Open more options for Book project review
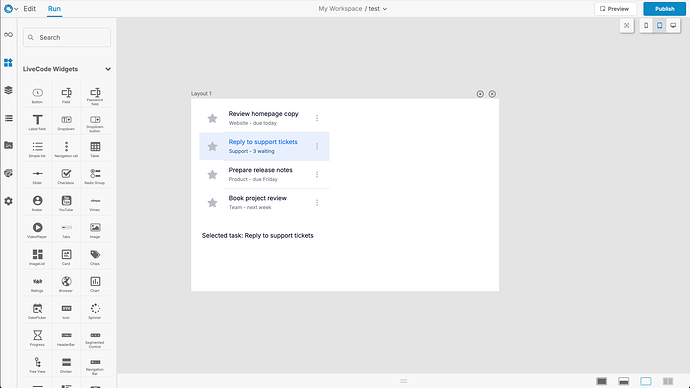690x388 pixels. point(317,202)
